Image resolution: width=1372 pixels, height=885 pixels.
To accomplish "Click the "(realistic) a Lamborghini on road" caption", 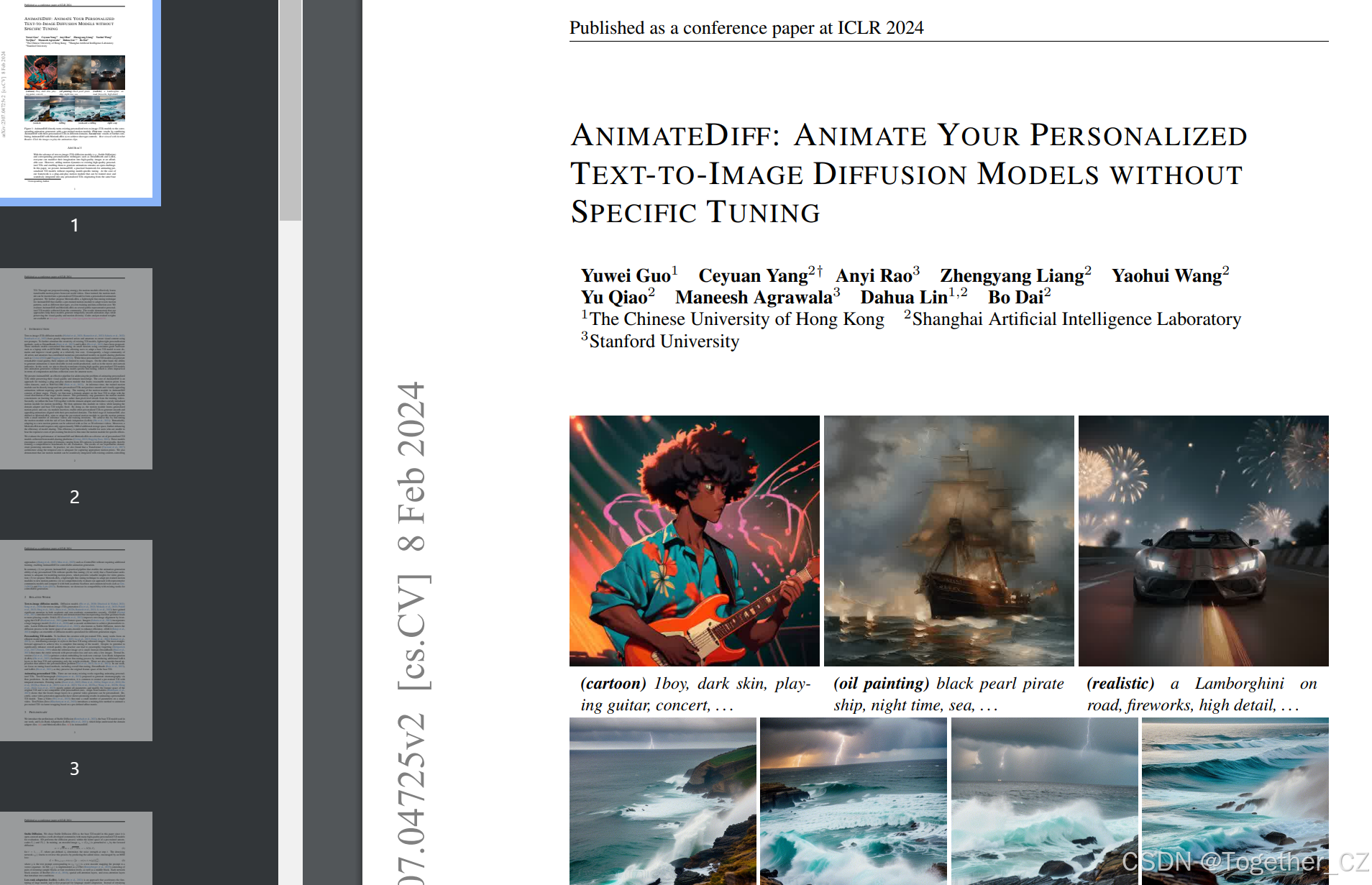I will tap(1202, 694).
